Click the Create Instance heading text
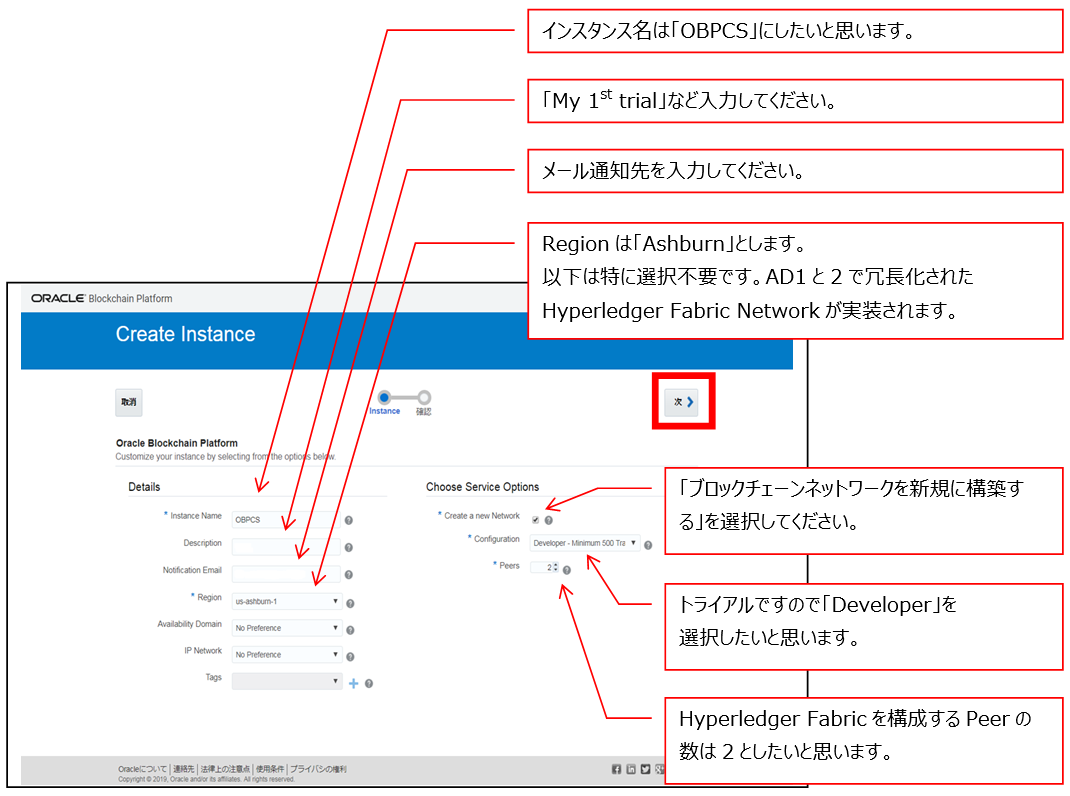Image resolution: width=1070 pixels, height=796 pixels. pos(185,334)
